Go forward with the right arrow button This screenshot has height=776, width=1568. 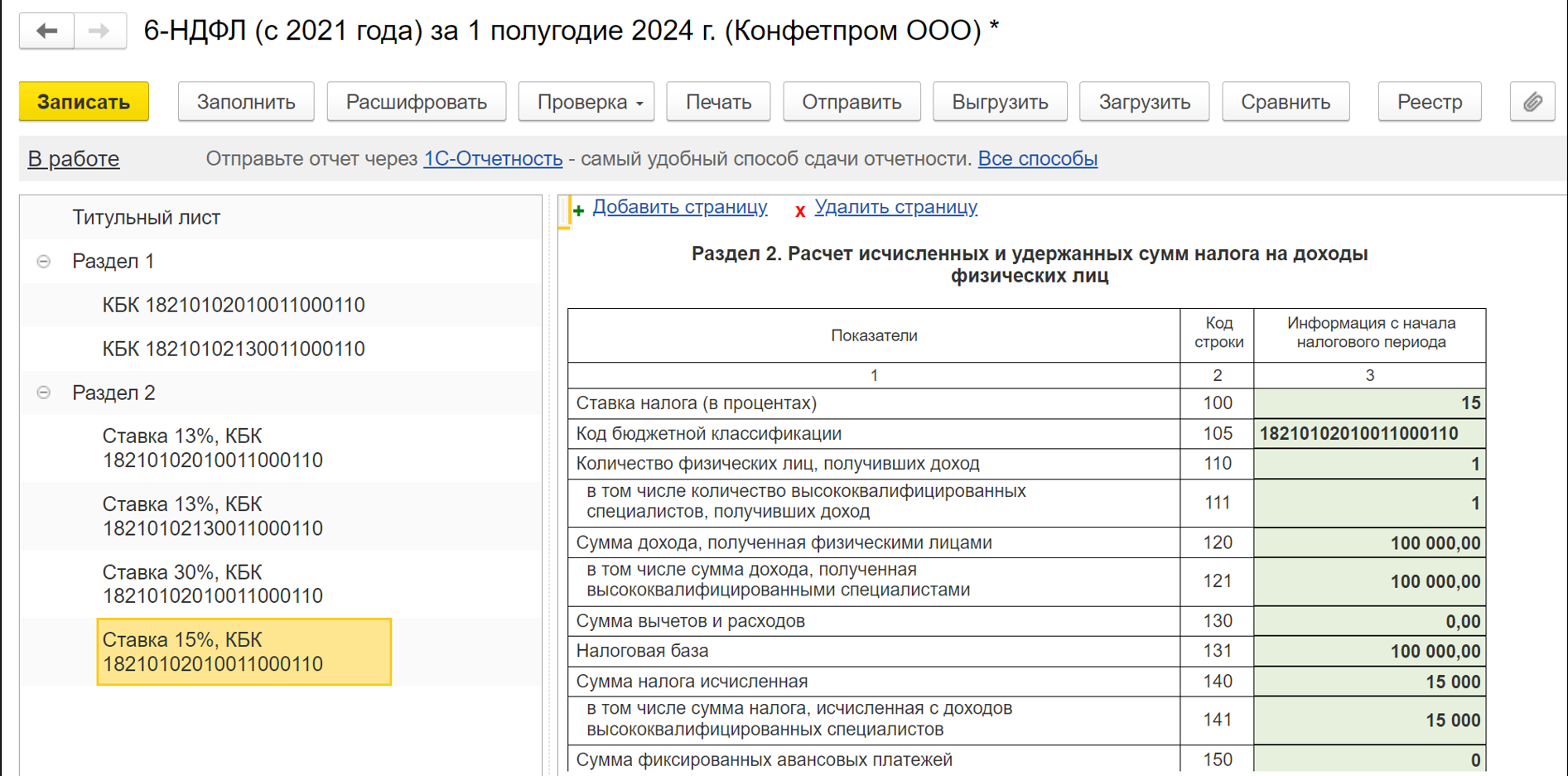click(100, 31)
